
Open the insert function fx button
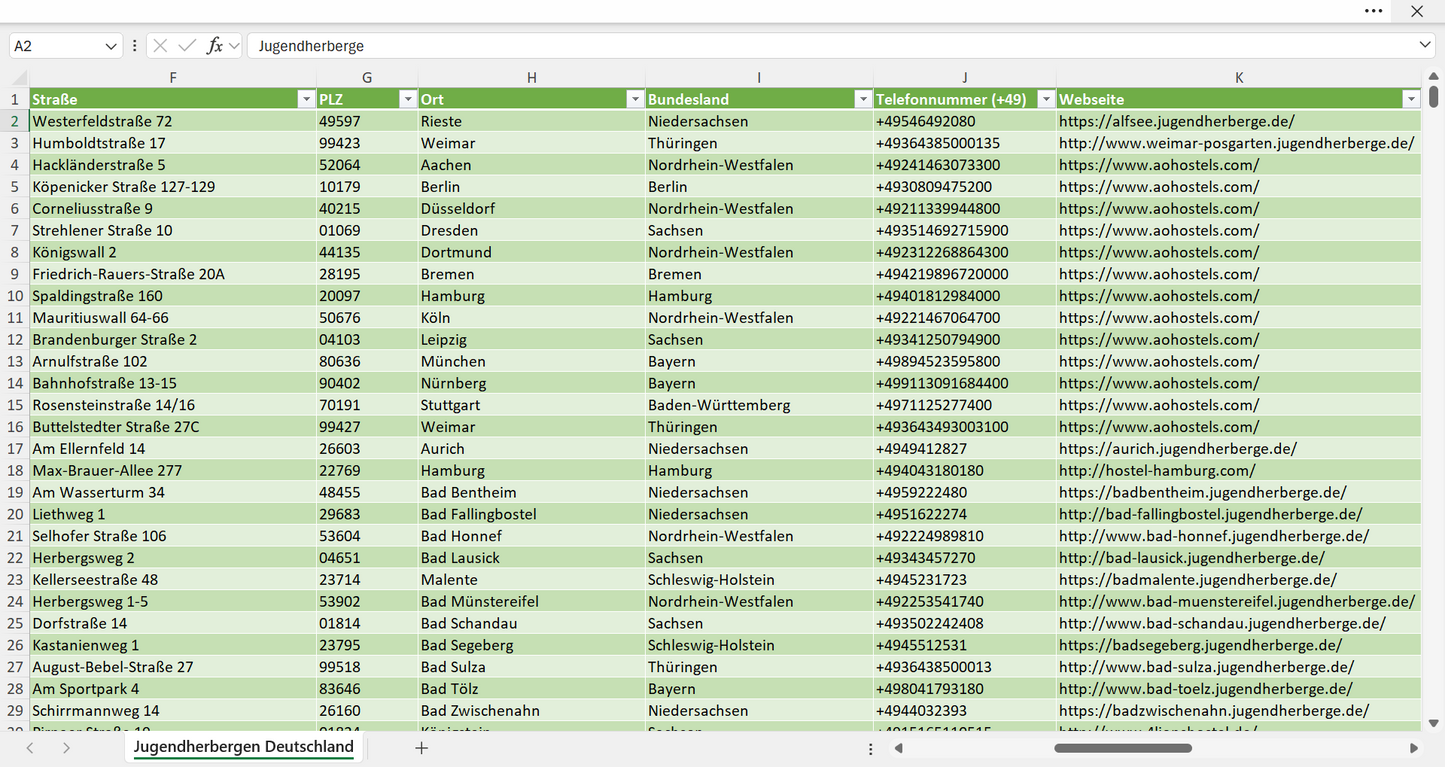coord(214,46)
